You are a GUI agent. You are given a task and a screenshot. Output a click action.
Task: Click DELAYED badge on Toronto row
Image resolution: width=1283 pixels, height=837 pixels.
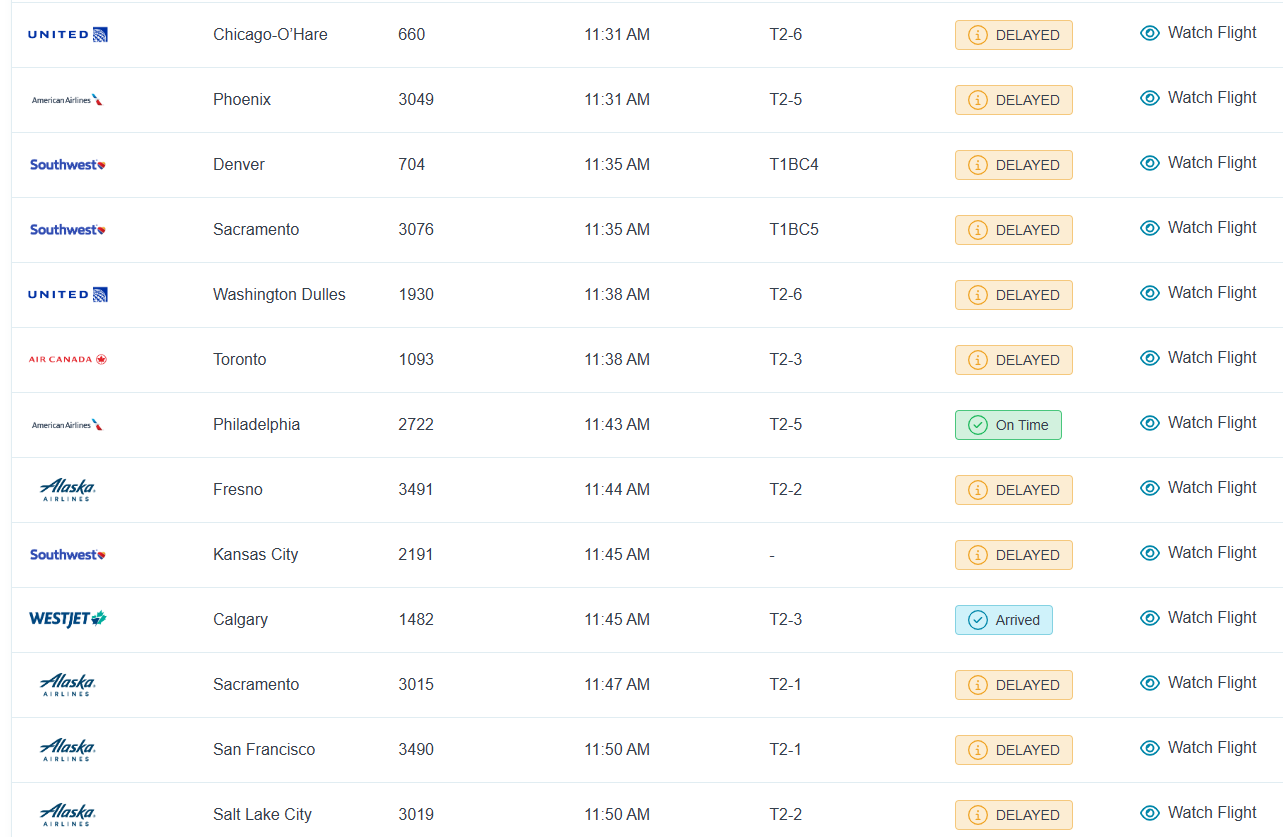[x=1014, y=360]
